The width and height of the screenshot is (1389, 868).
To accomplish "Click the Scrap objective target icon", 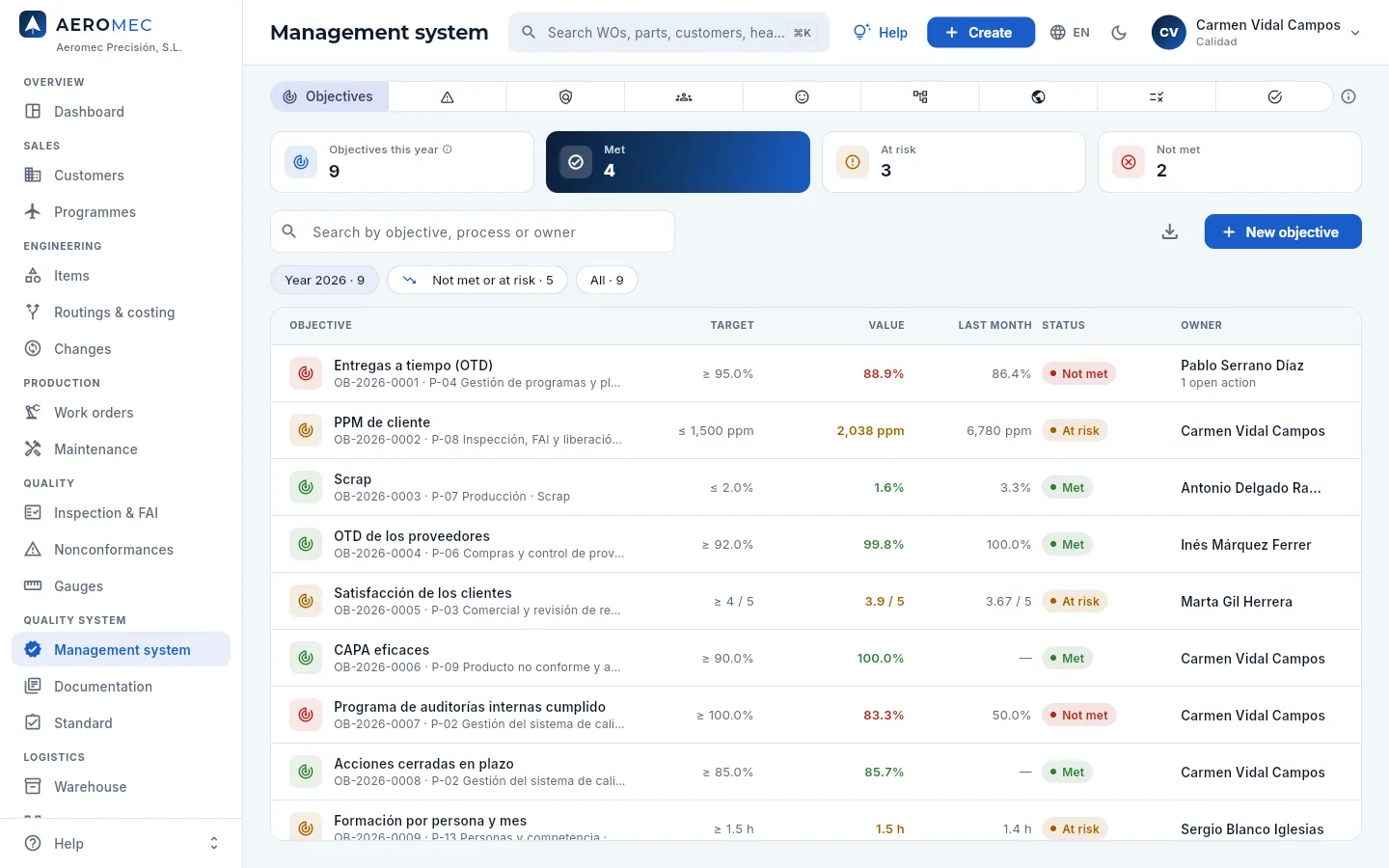I will [306, 487].
